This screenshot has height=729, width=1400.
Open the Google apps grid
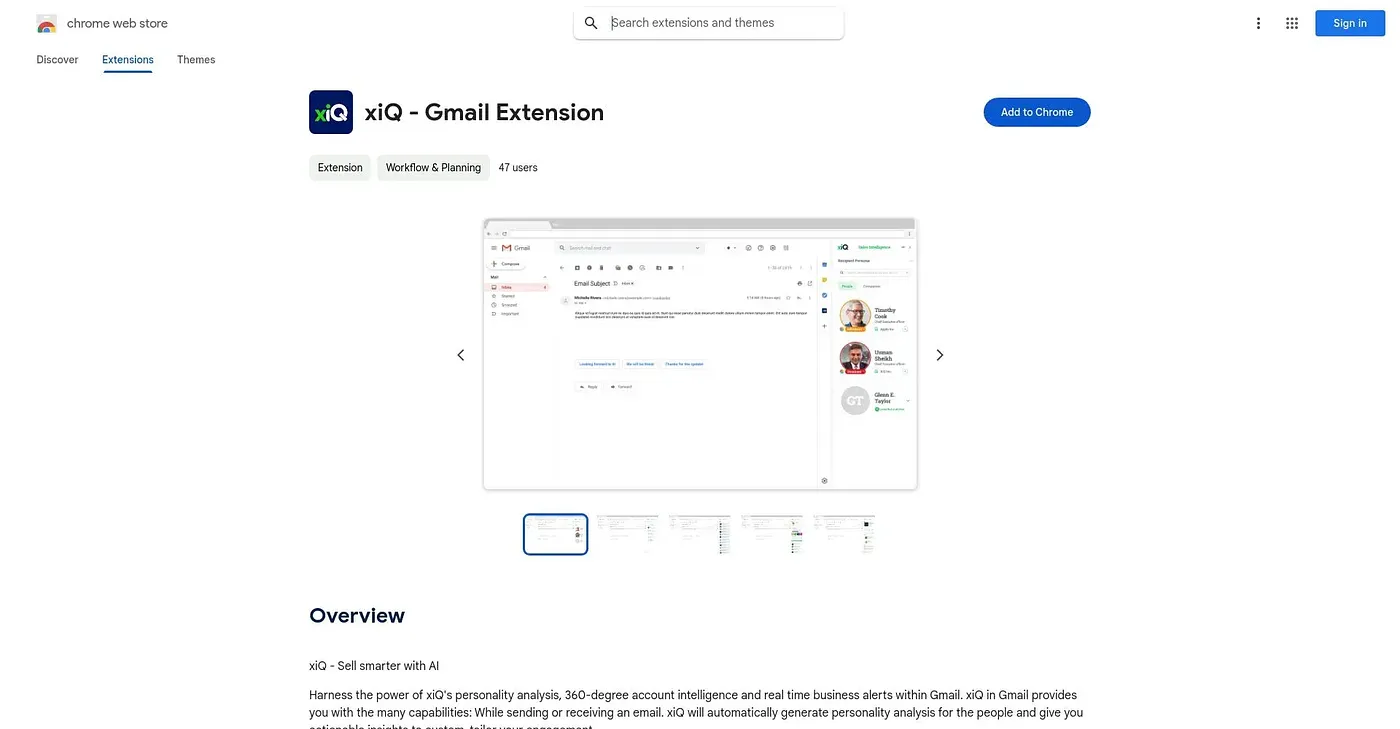click(1292, 23)
